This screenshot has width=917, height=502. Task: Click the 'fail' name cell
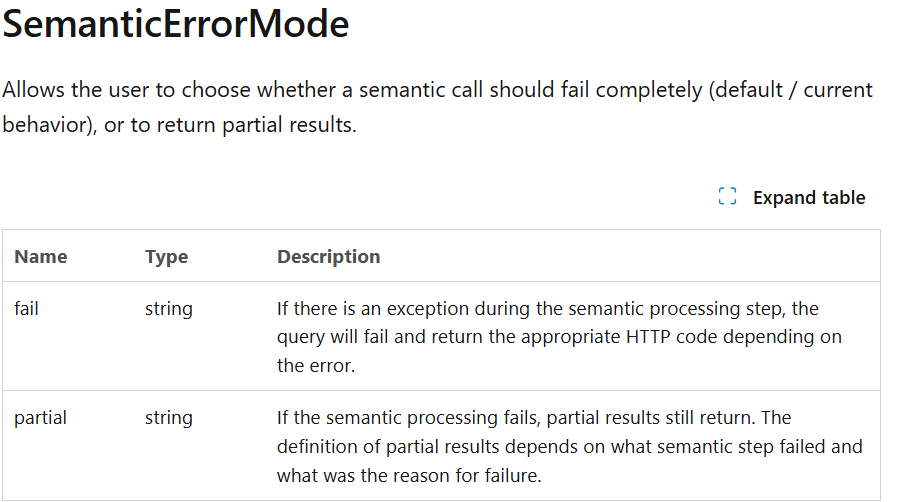click(x=26, y=308)
